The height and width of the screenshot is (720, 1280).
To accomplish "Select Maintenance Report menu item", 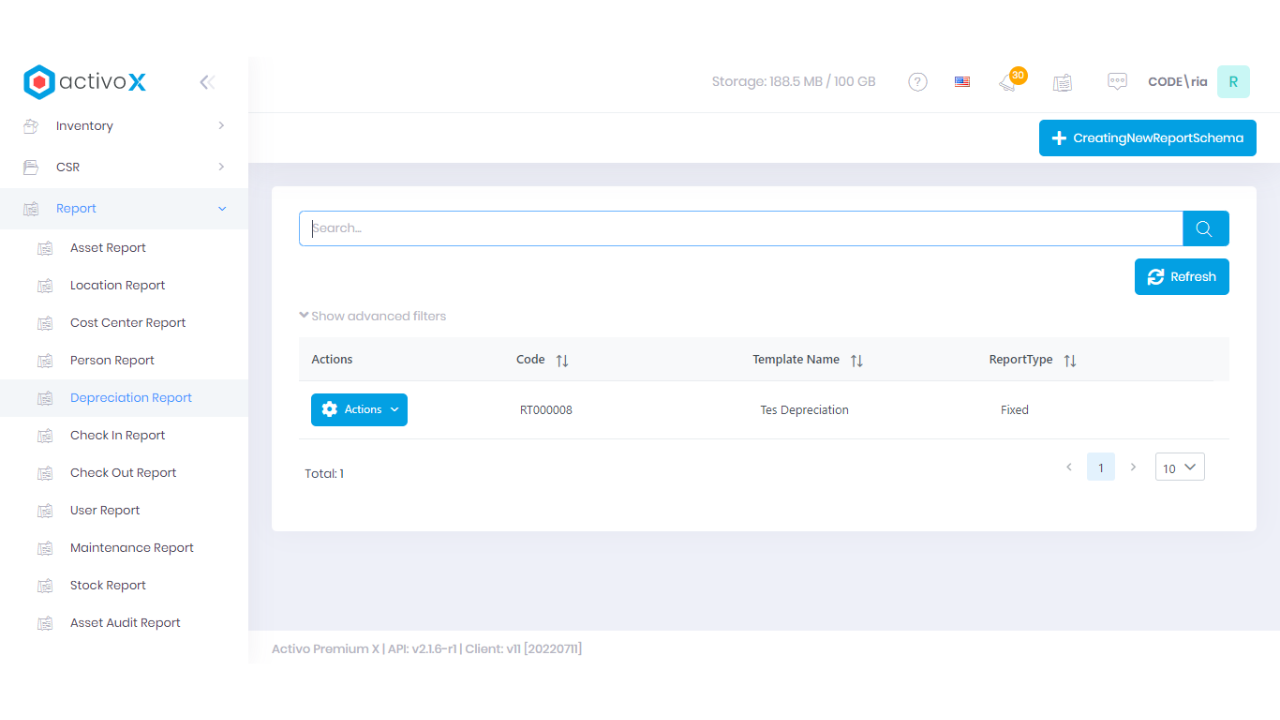I will [131, 548].
